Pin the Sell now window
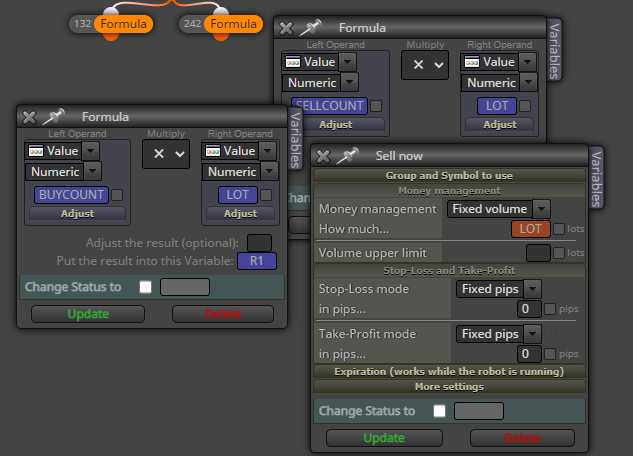This screenshot has width=633, height=456. [348, 156]
